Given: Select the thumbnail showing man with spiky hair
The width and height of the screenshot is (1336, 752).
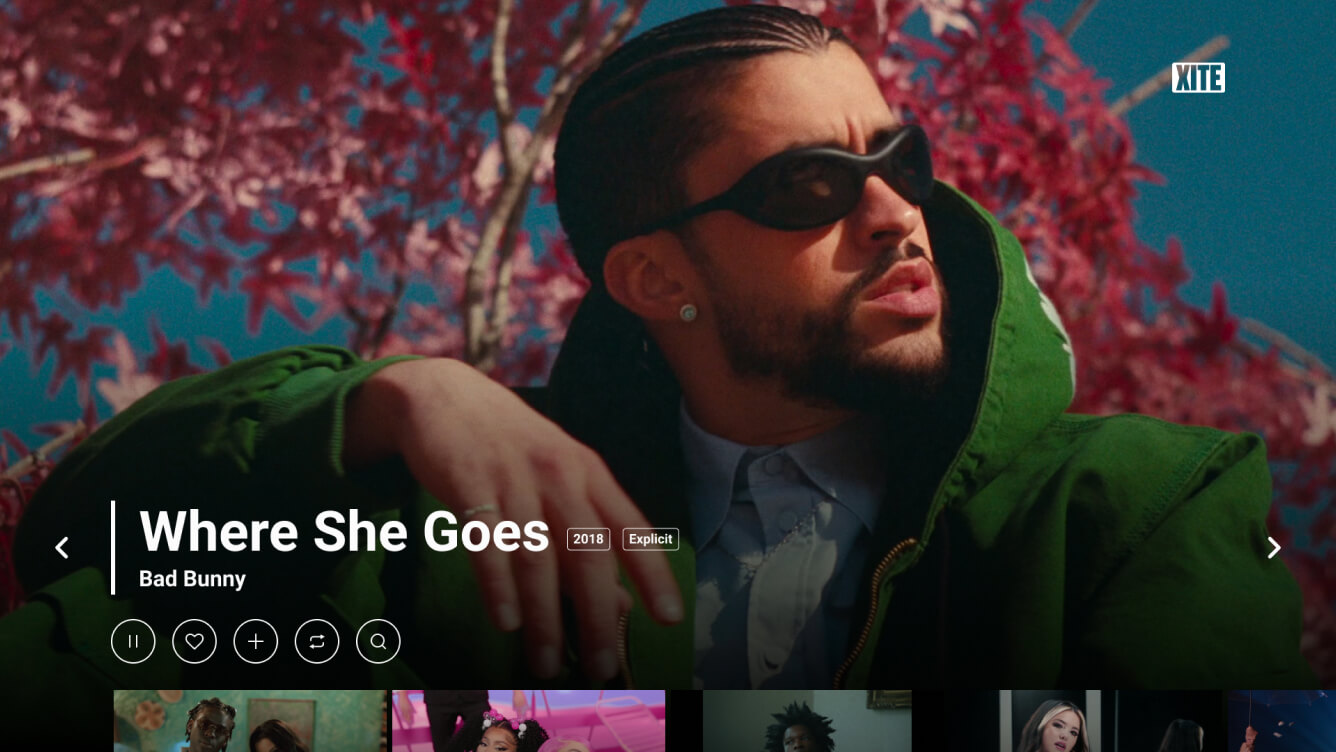Looking at the screenshot, I should pos(807,721).
